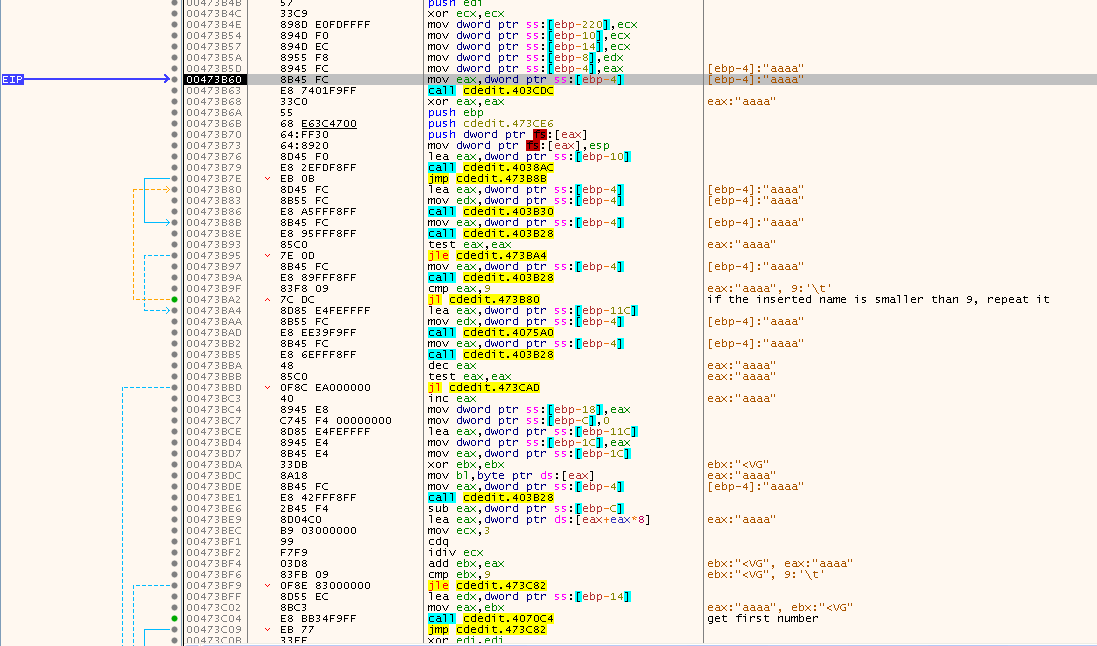Click jump arrow beside 0F8C EA000000 bytes
The width and height of the screenshot is (1097, 646).
(x=267, y=387)
